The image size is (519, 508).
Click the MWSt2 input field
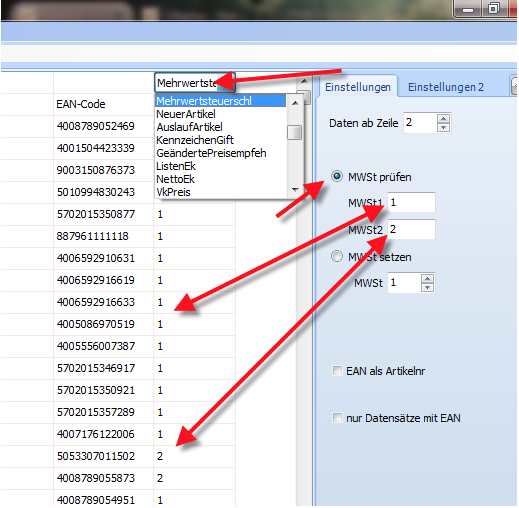tap(411, 229)
